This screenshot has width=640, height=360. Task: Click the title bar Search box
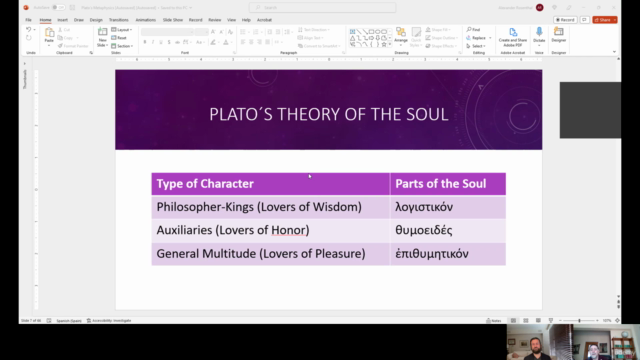click(322, 7)
